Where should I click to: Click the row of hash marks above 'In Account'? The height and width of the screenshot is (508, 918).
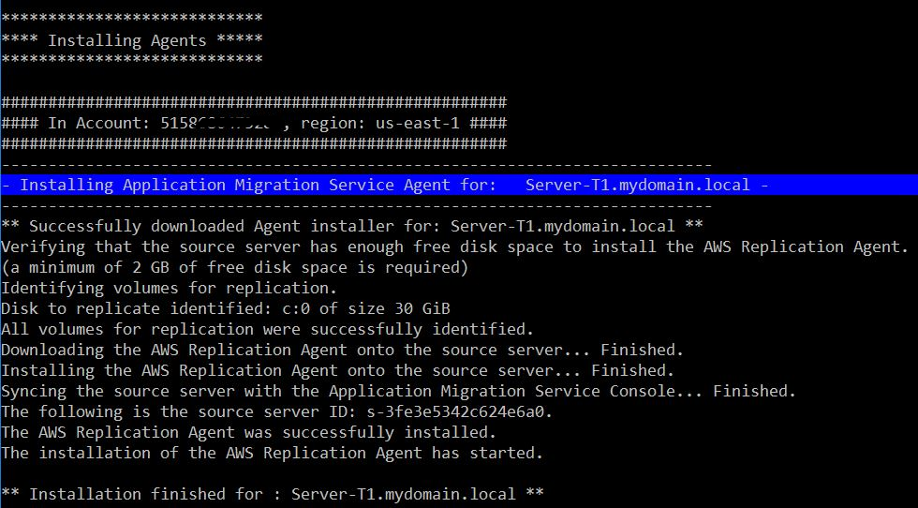[x=254, y=103]
